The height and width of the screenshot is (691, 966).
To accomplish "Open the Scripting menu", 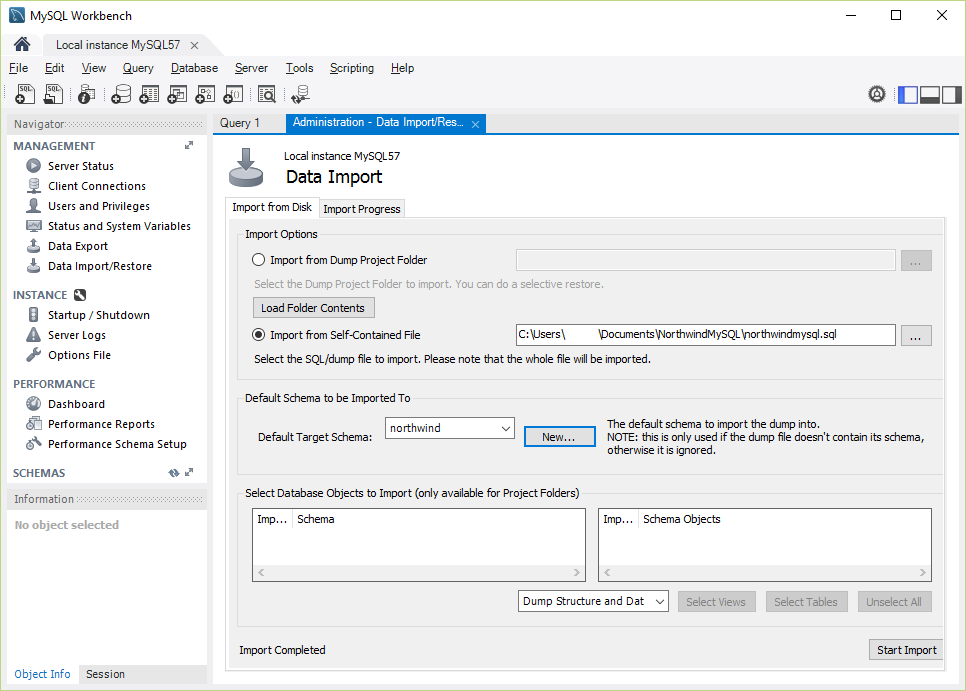I will [x=351, y=68].
